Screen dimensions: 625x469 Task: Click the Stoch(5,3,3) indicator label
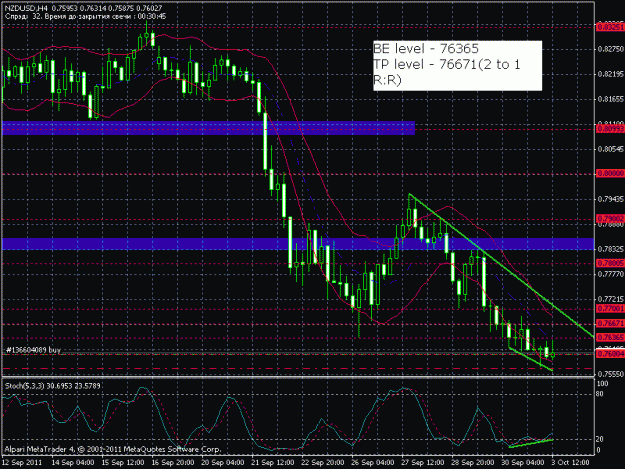coord(52,386)
